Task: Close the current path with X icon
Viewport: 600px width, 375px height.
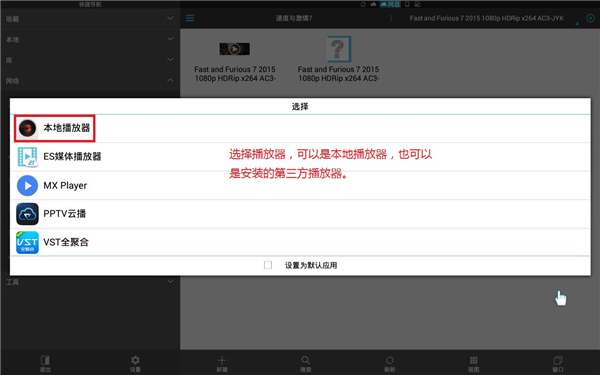Action: [x=590, y=18]
